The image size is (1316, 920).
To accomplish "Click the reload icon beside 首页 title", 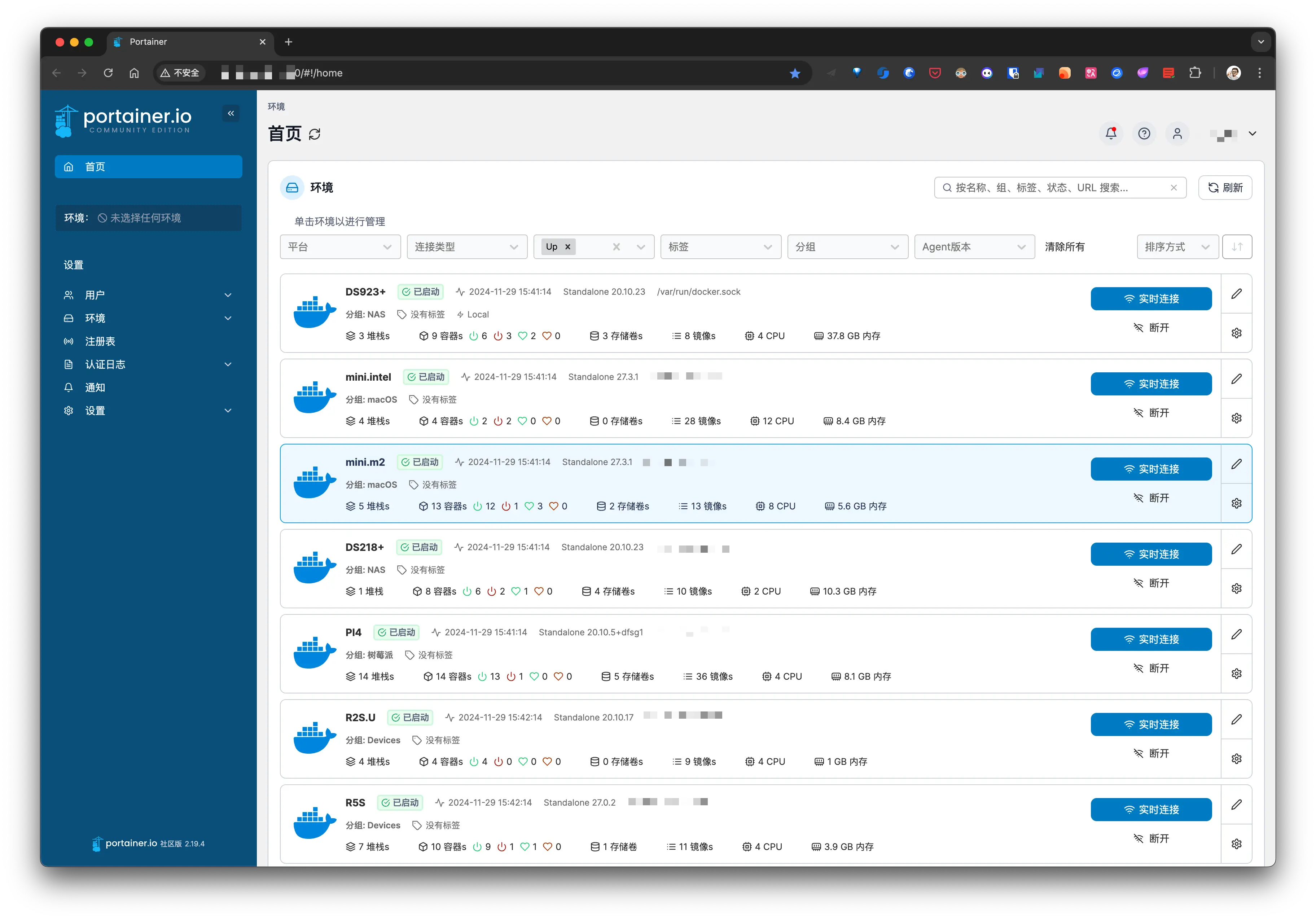I will click(x=315, y=134).
